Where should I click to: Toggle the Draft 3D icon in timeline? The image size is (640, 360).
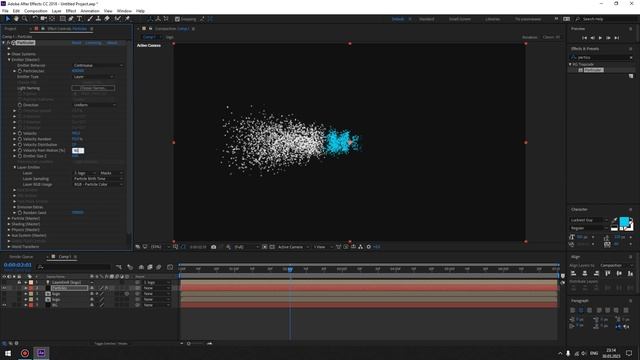130,267
